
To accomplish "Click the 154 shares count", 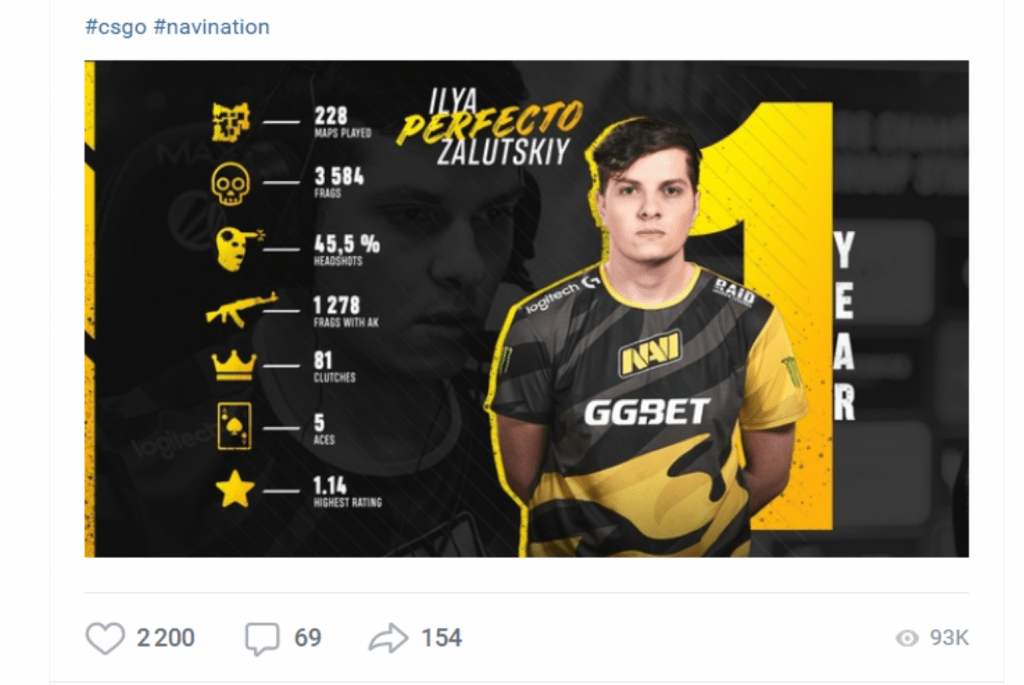I will tap(441, 638).
